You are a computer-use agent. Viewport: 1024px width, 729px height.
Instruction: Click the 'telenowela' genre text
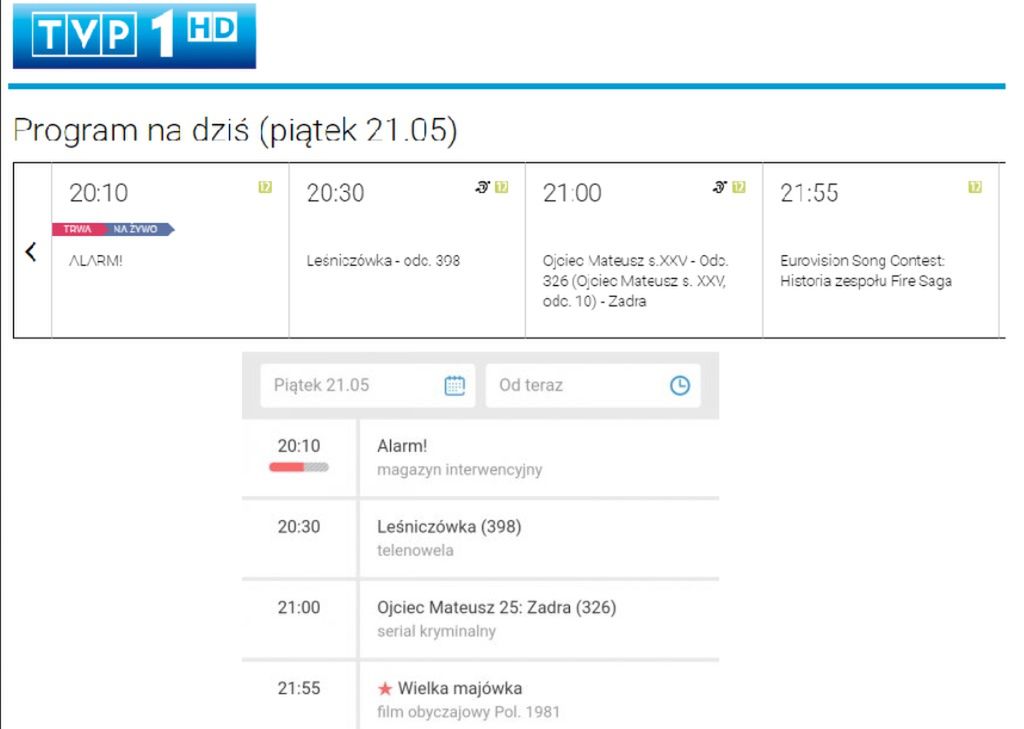(x=415, y=551)
